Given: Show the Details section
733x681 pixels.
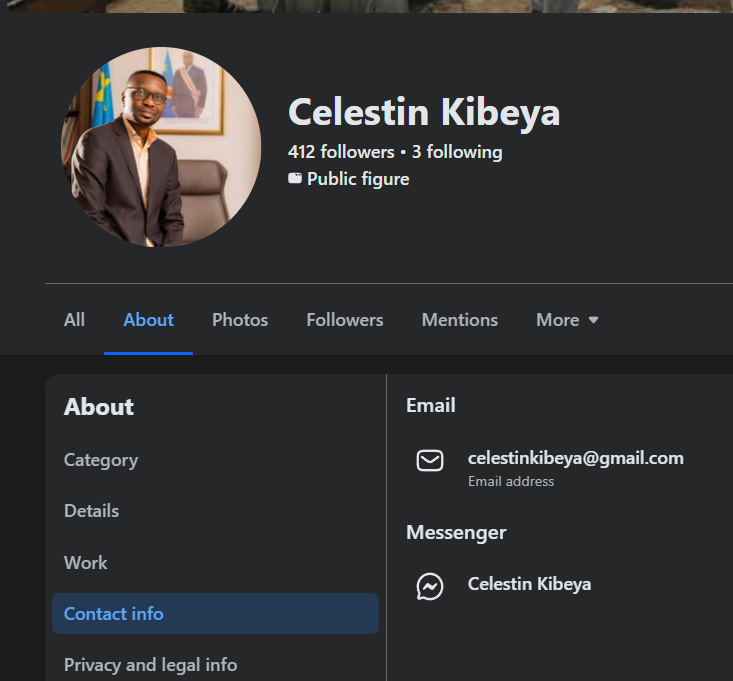Looking at the screenshot, I should coord(91,511).
